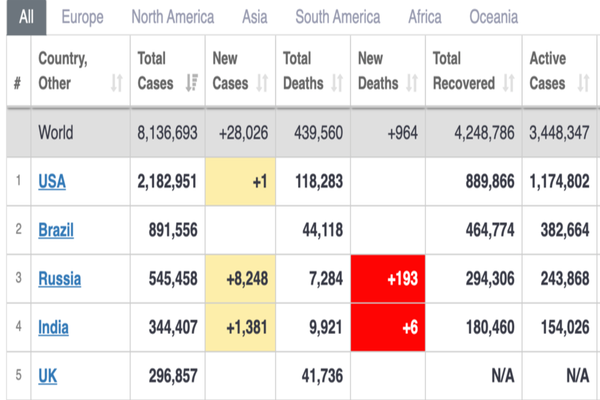Show the Asia tab
The image size is (600, 400).
click(254, 17)
